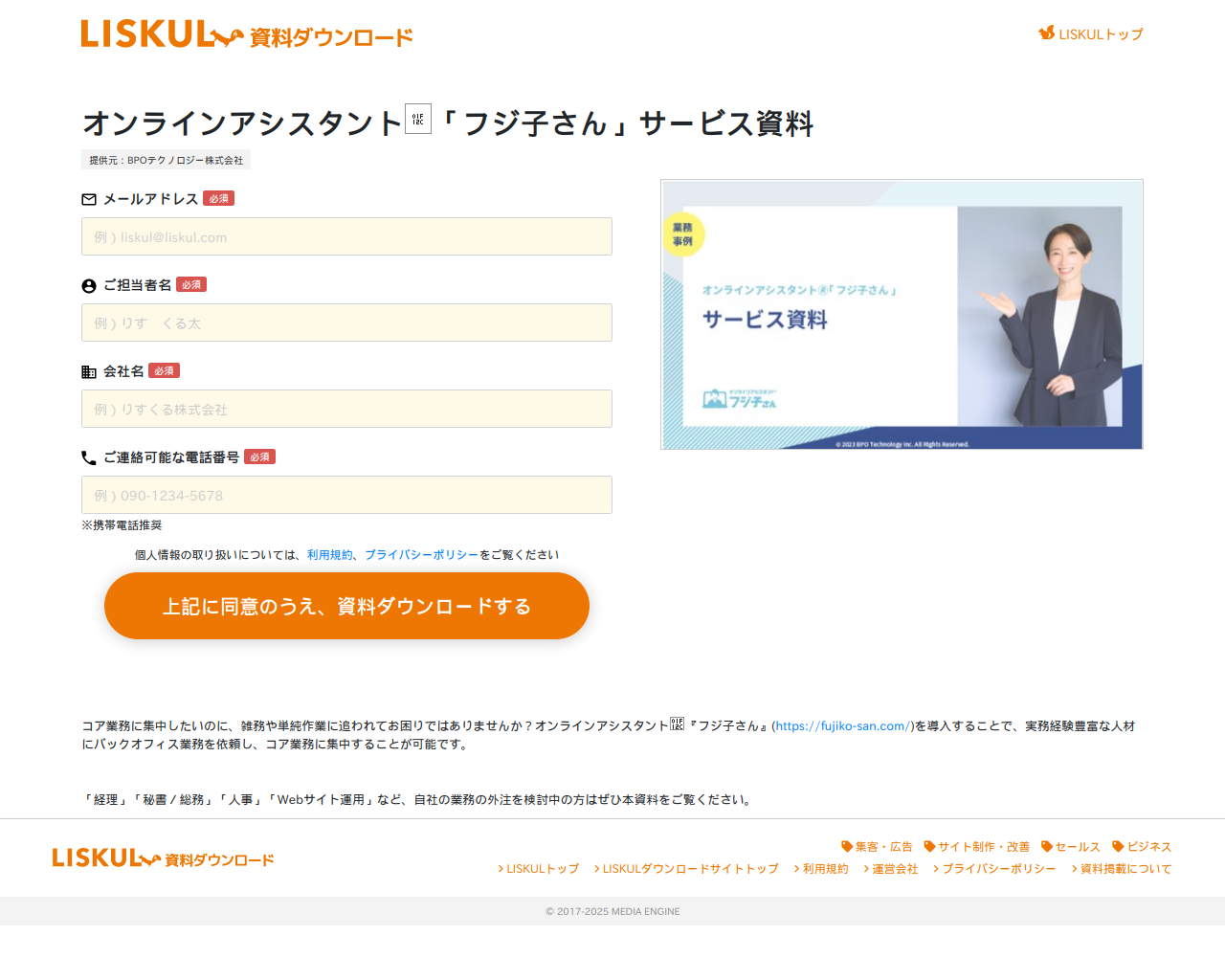Click the tag icon beside 集客・広告
Image resolution: width=1225 pixels, height=980 pixels.
pyautogui.click(x=847, y=847)
